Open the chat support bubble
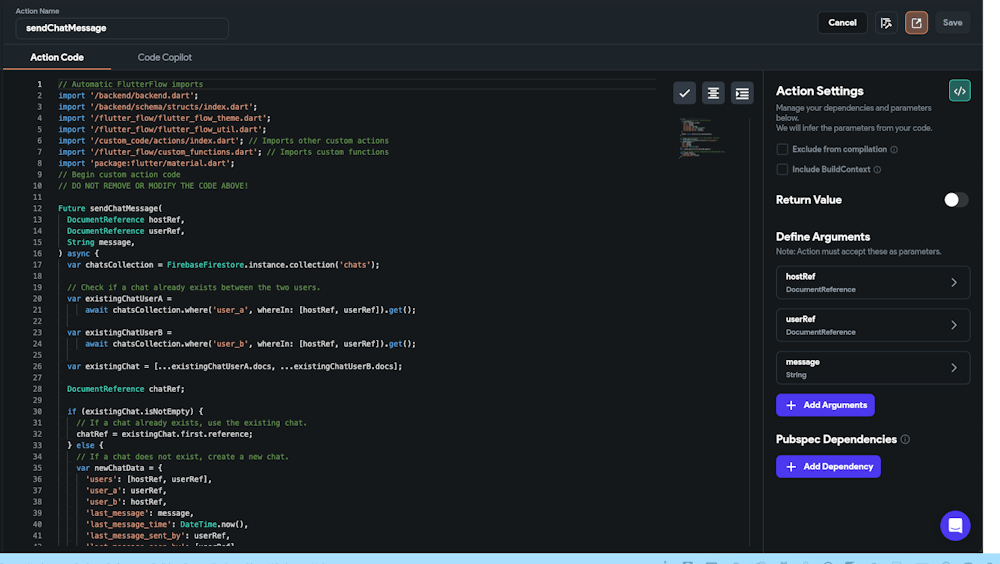Image resolution: width=1000 pixels, height=564 pixels. coord(955,525)
